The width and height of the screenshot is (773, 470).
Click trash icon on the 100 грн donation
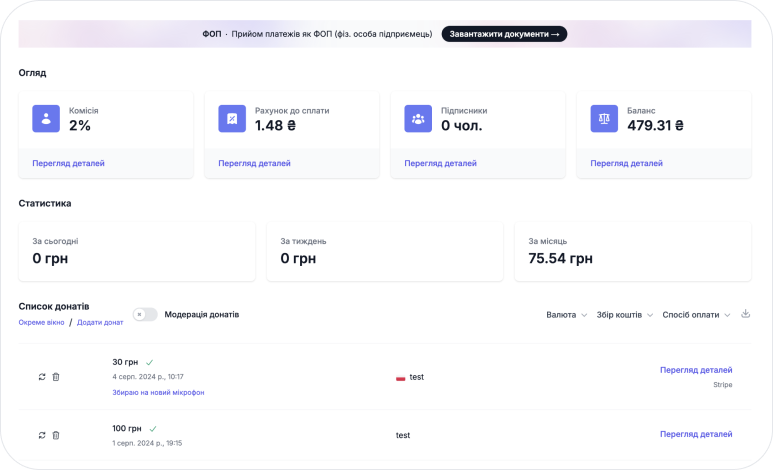pyautogui.click(x=56, y=435)
